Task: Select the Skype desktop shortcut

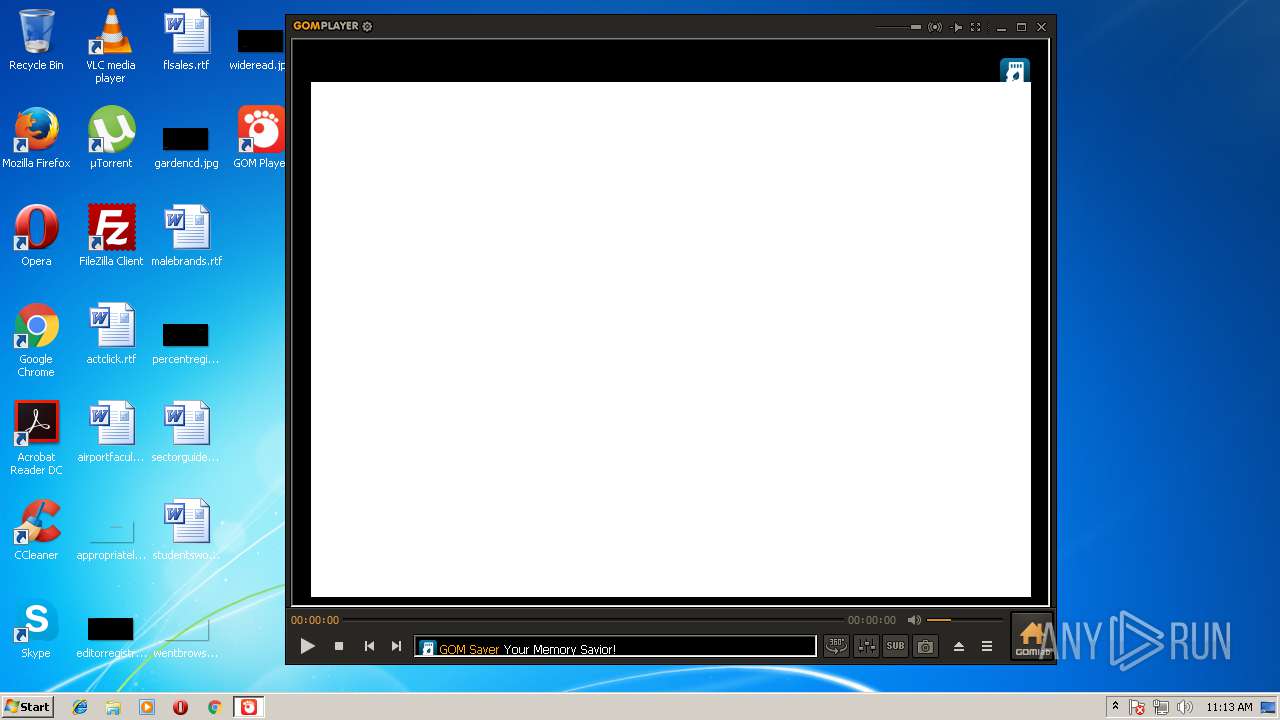Action: pyautogui.click(x=36, y=628)
